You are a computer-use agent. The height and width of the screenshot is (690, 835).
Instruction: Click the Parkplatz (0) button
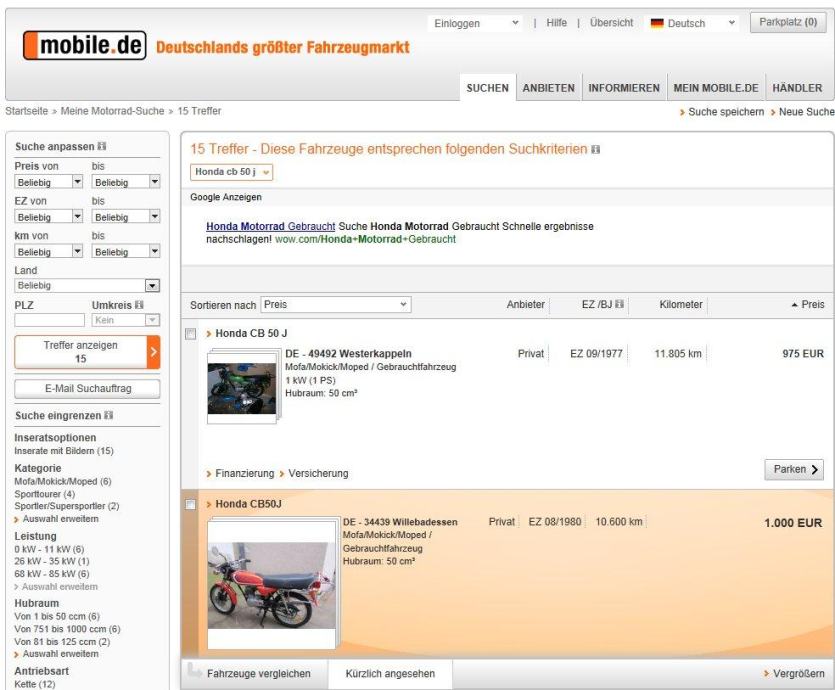(788, 22)
